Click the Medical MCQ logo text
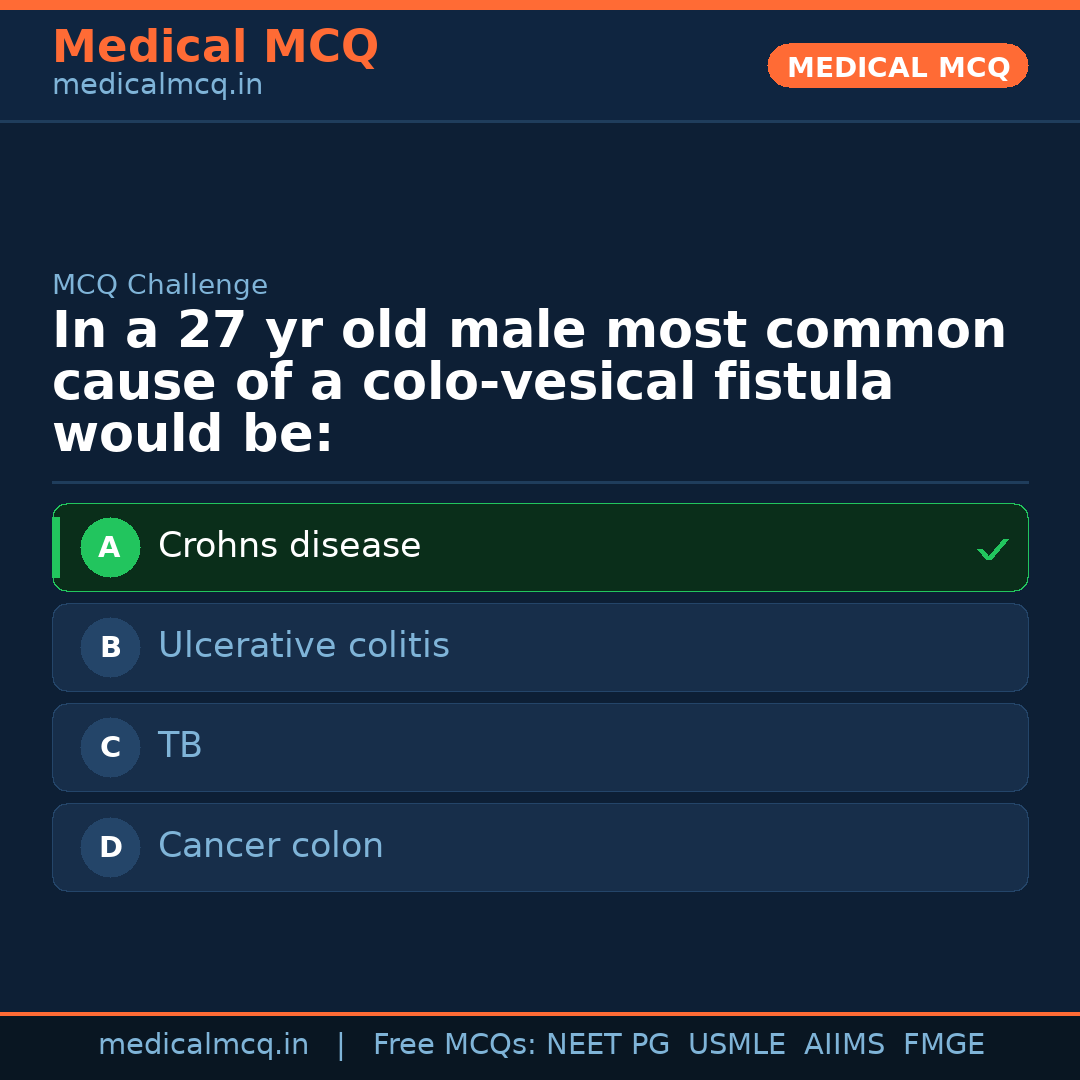Viewport: 1080px width, 1080px height. coord(215,47)
